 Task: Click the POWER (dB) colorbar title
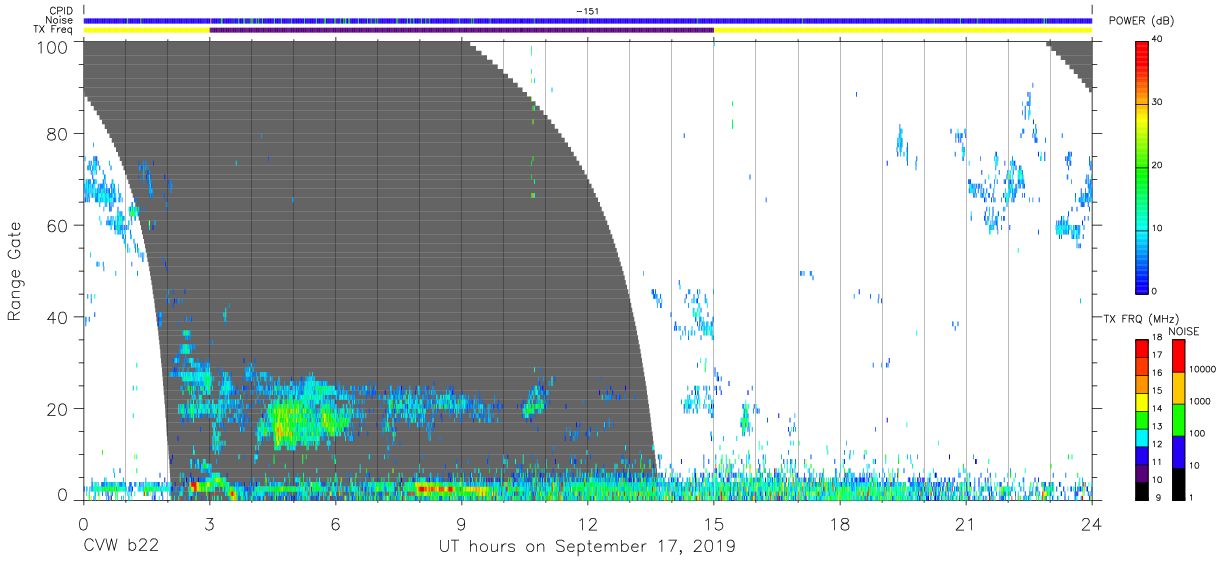(1139, 20)
